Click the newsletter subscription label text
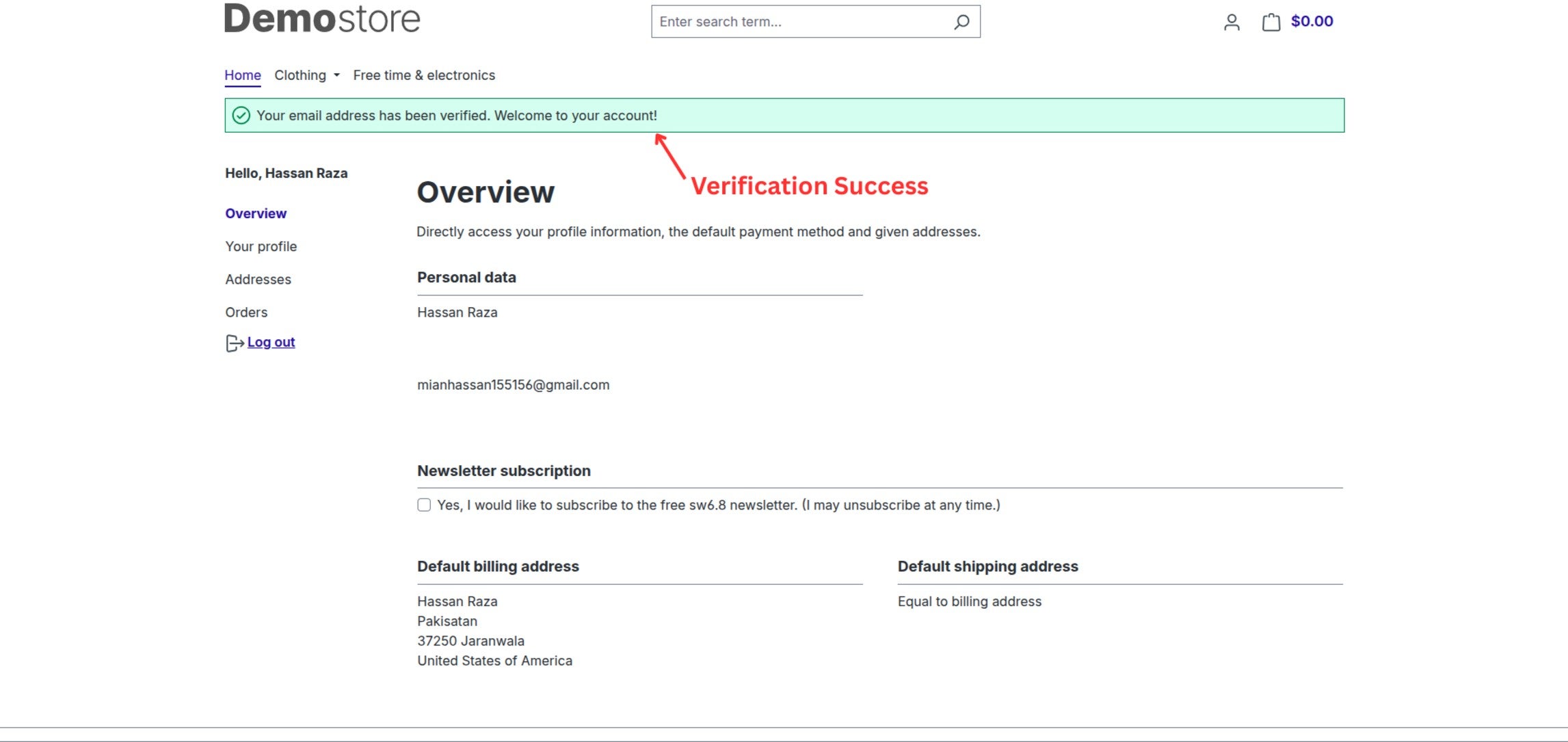Image resolution: width=1568 pixels, height=742 pixels. [x=719, y=505]
